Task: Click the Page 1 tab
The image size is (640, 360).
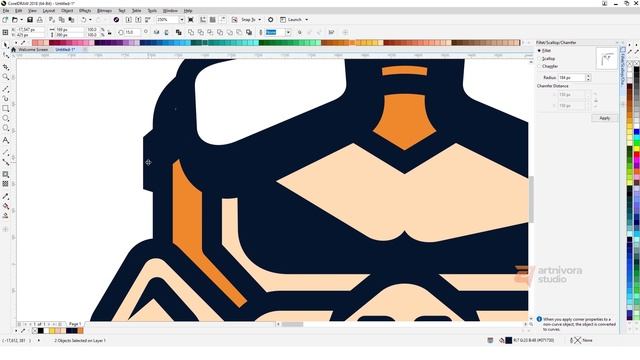Action: [x=75, y=324]
